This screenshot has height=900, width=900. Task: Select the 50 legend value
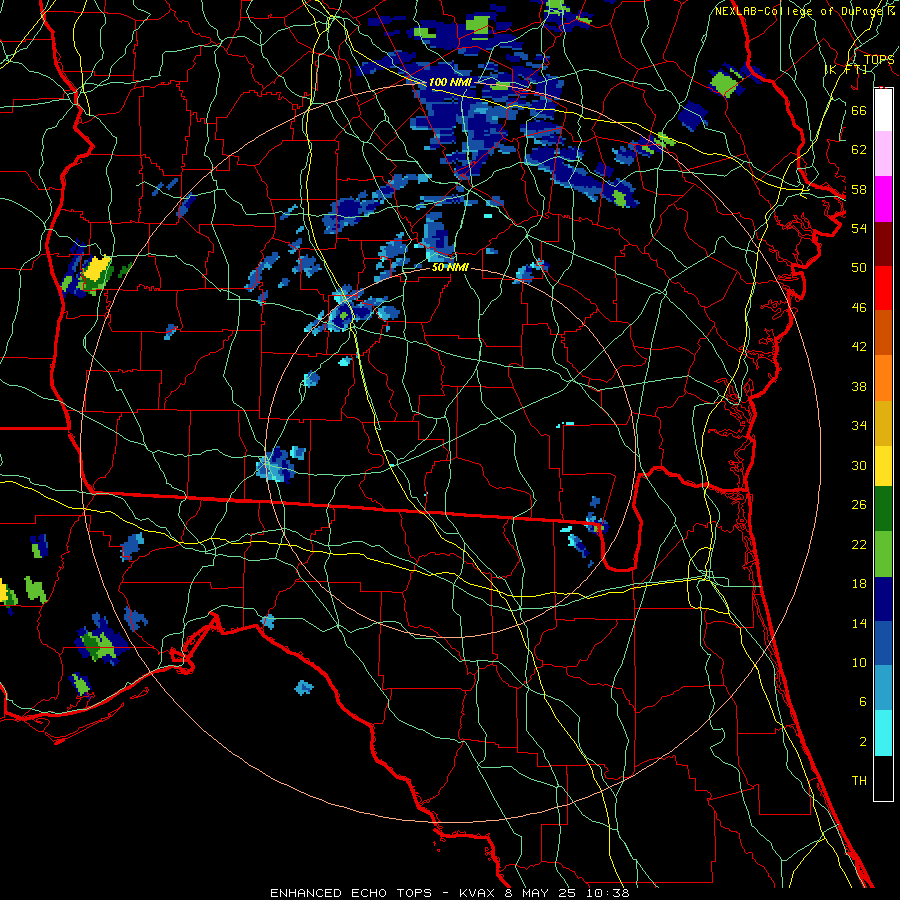(x=859, y=267)
